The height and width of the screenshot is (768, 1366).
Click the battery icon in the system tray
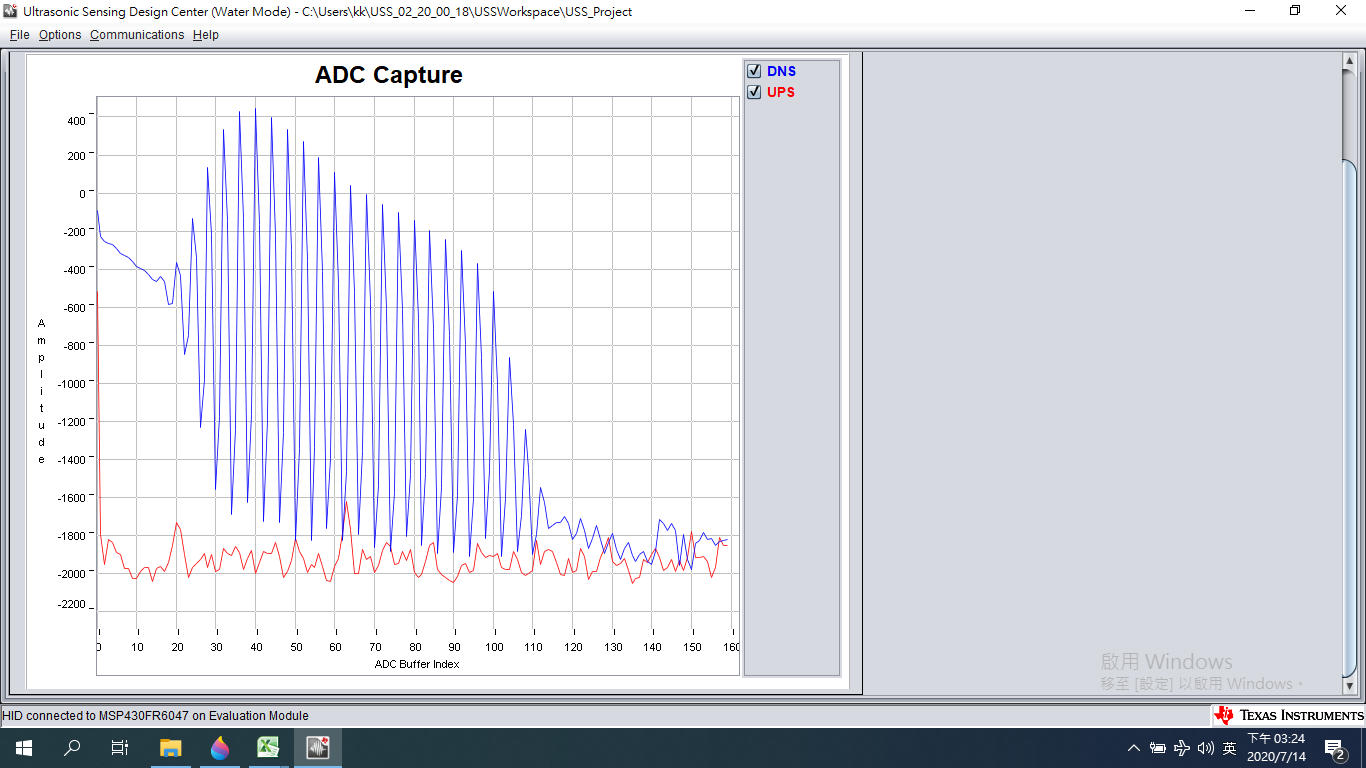coord(1158,748)
